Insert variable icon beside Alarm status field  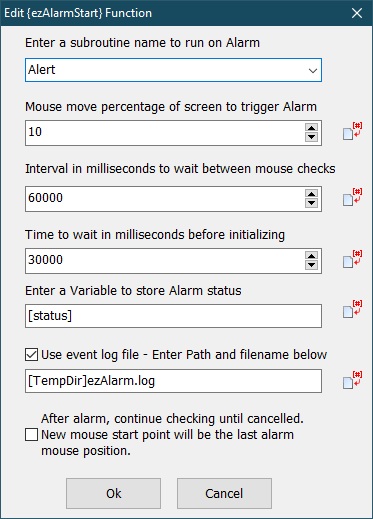click(352, 309)
